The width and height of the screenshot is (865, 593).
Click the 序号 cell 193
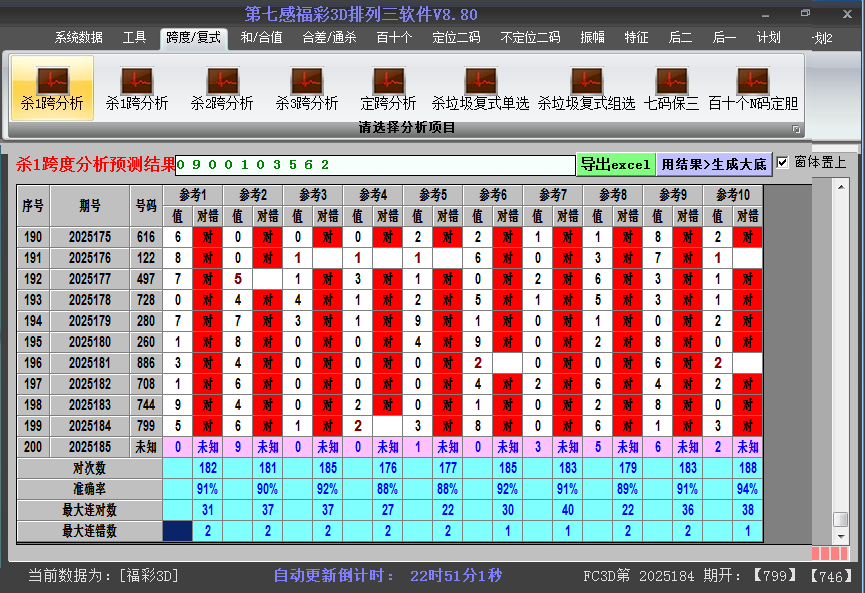(33, 300)
